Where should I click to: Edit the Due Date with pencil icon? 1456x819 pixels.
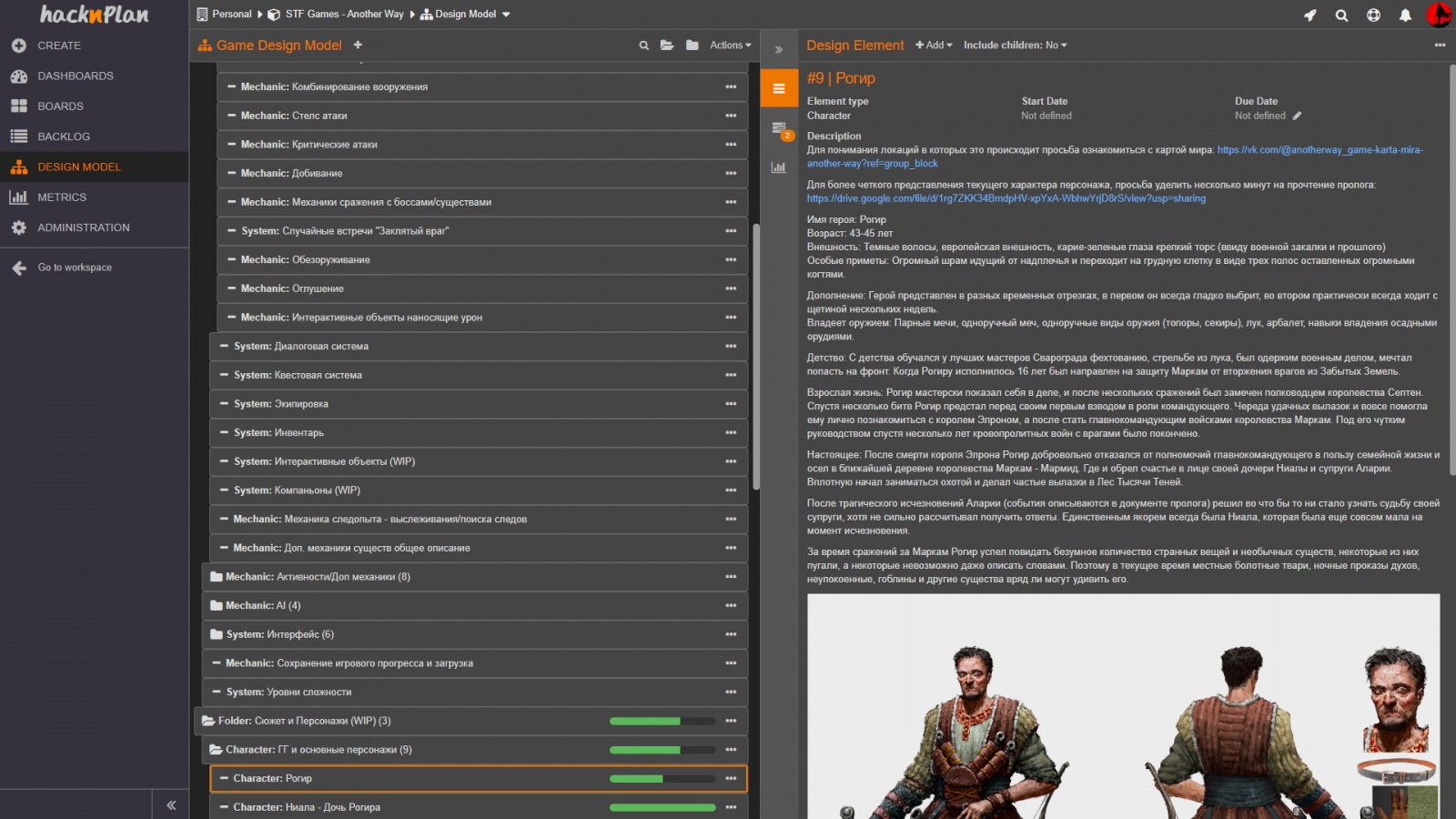[1297, 116]
